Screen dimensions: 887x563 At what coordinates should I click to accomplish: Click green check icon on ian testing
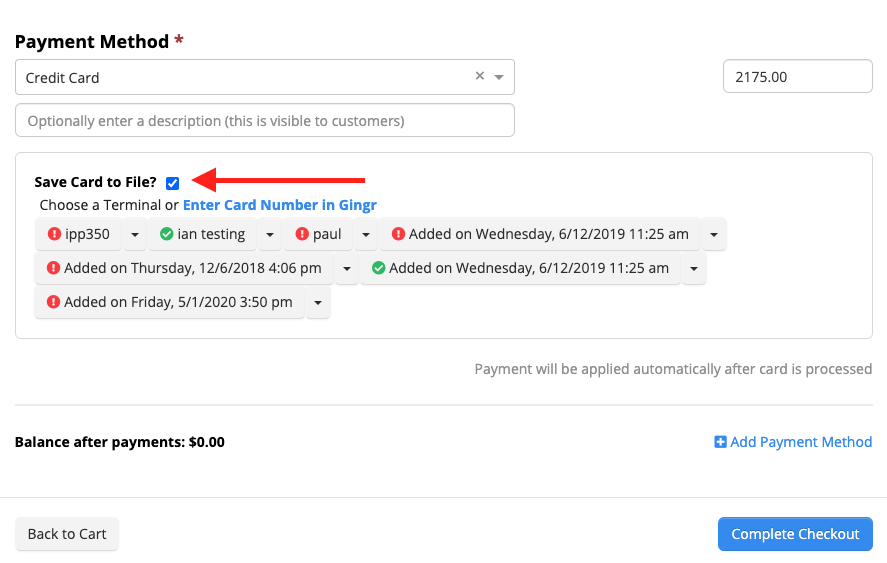[166, 234]
